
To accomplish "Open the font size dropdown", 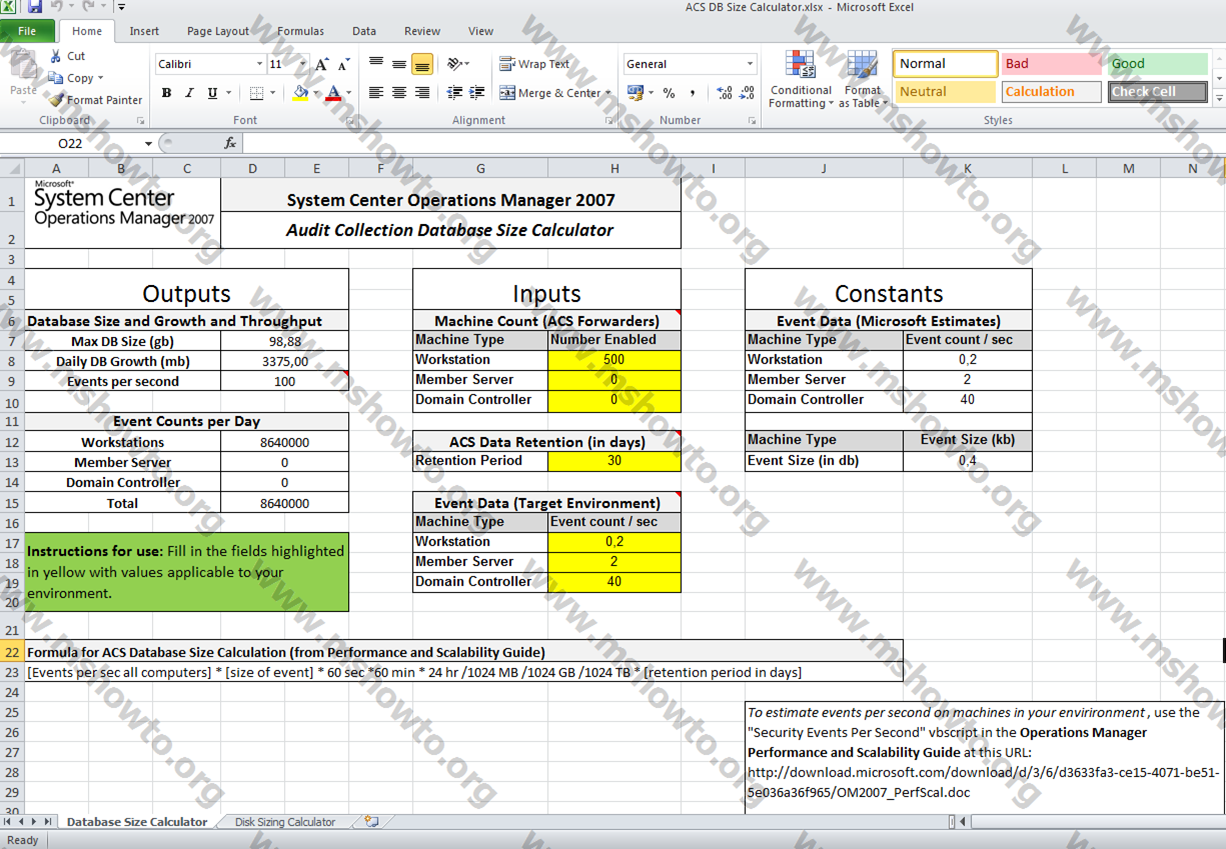I will click(304, 64).
